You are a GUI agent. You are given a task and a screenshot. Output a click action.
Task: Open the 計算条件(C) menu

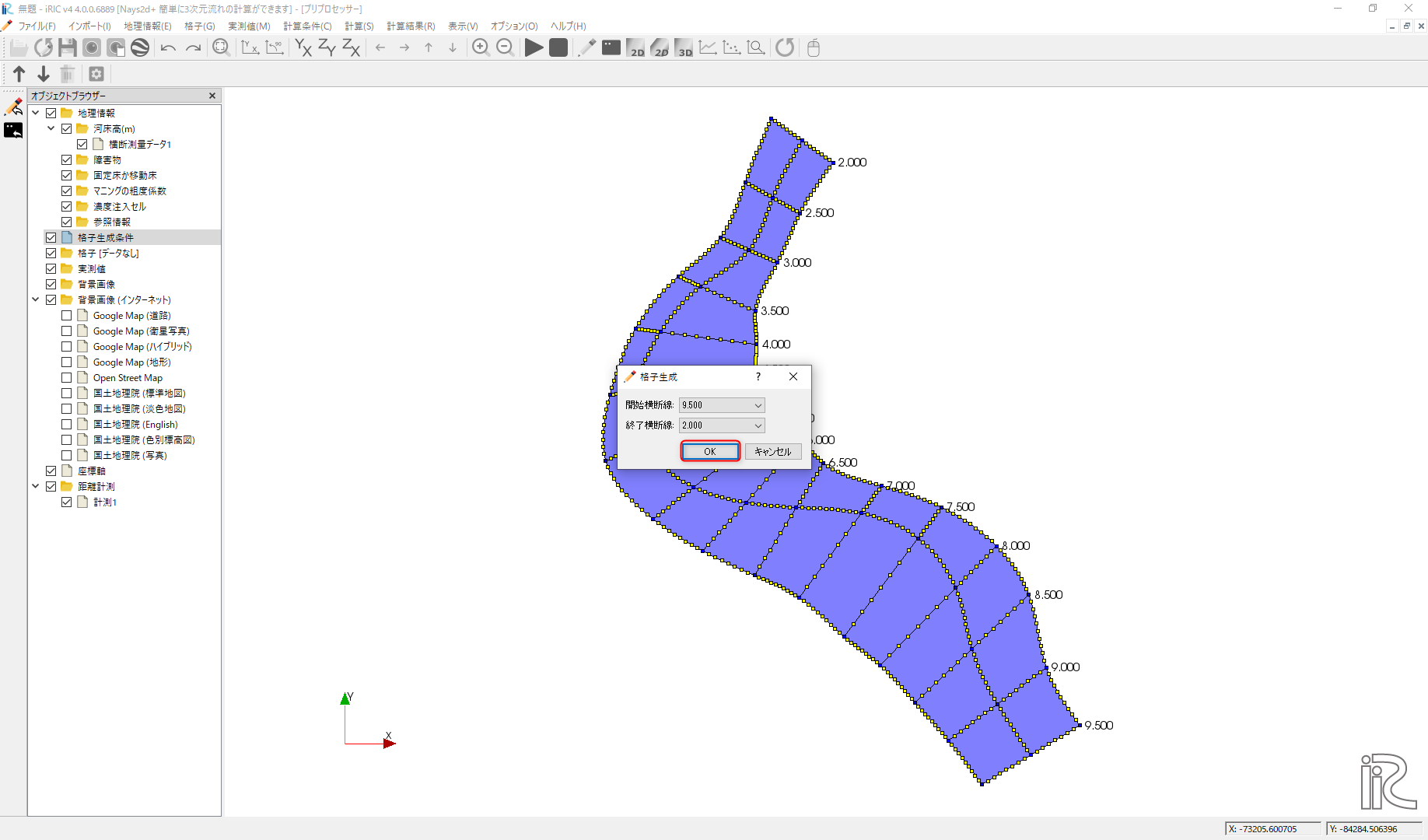click(307, 26)
